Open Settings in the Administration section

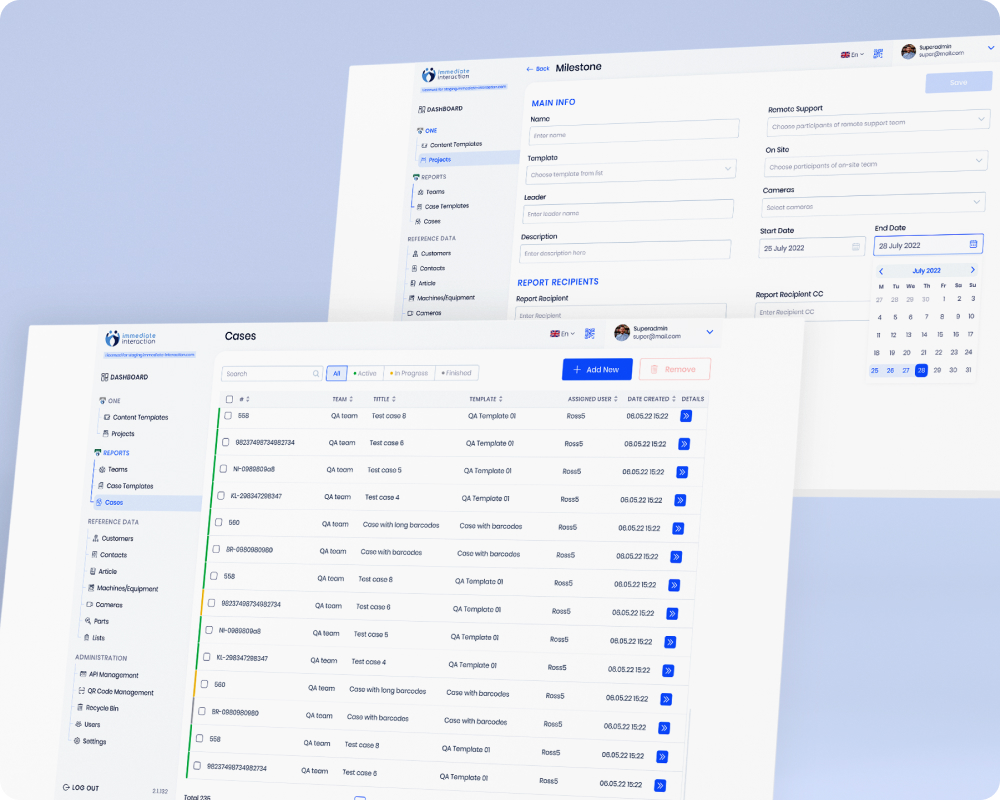click(x=93, y=741)
